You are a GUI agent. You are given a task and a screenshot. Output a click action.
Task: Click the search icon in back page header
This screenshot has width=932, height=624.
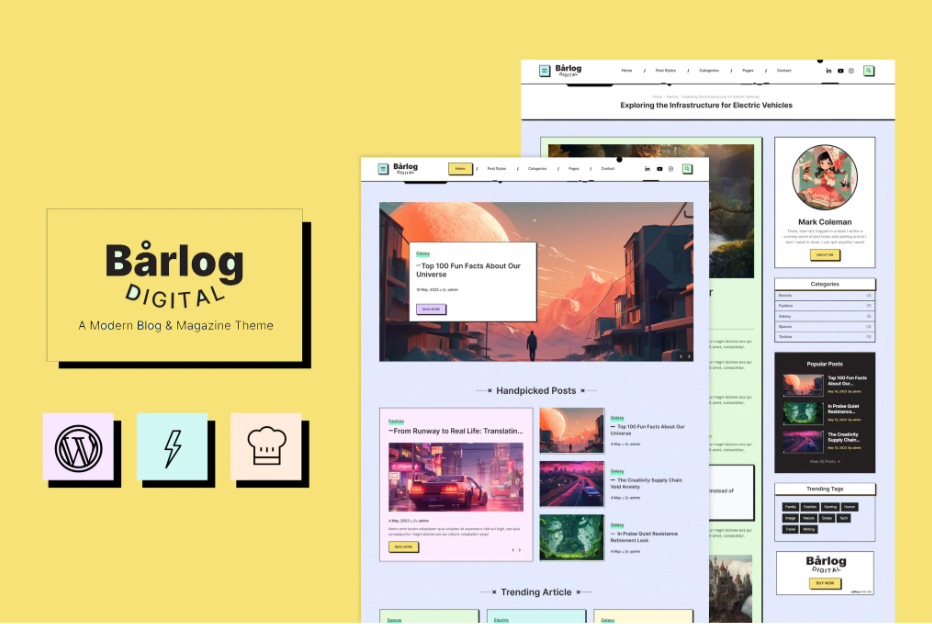[869, 71]
